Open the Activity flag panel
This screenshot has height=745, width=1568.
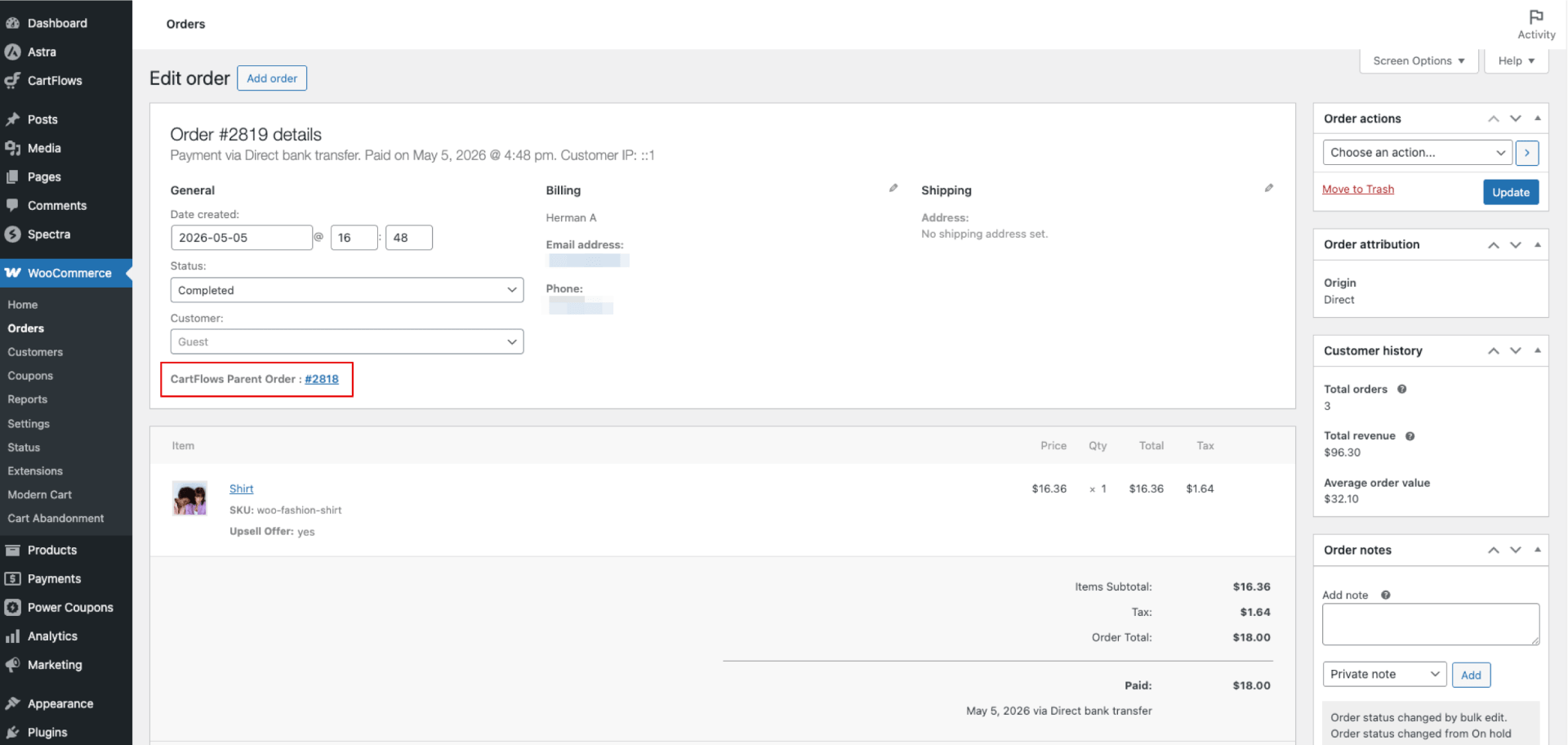pyautogui.click(x=1536, y=25)
